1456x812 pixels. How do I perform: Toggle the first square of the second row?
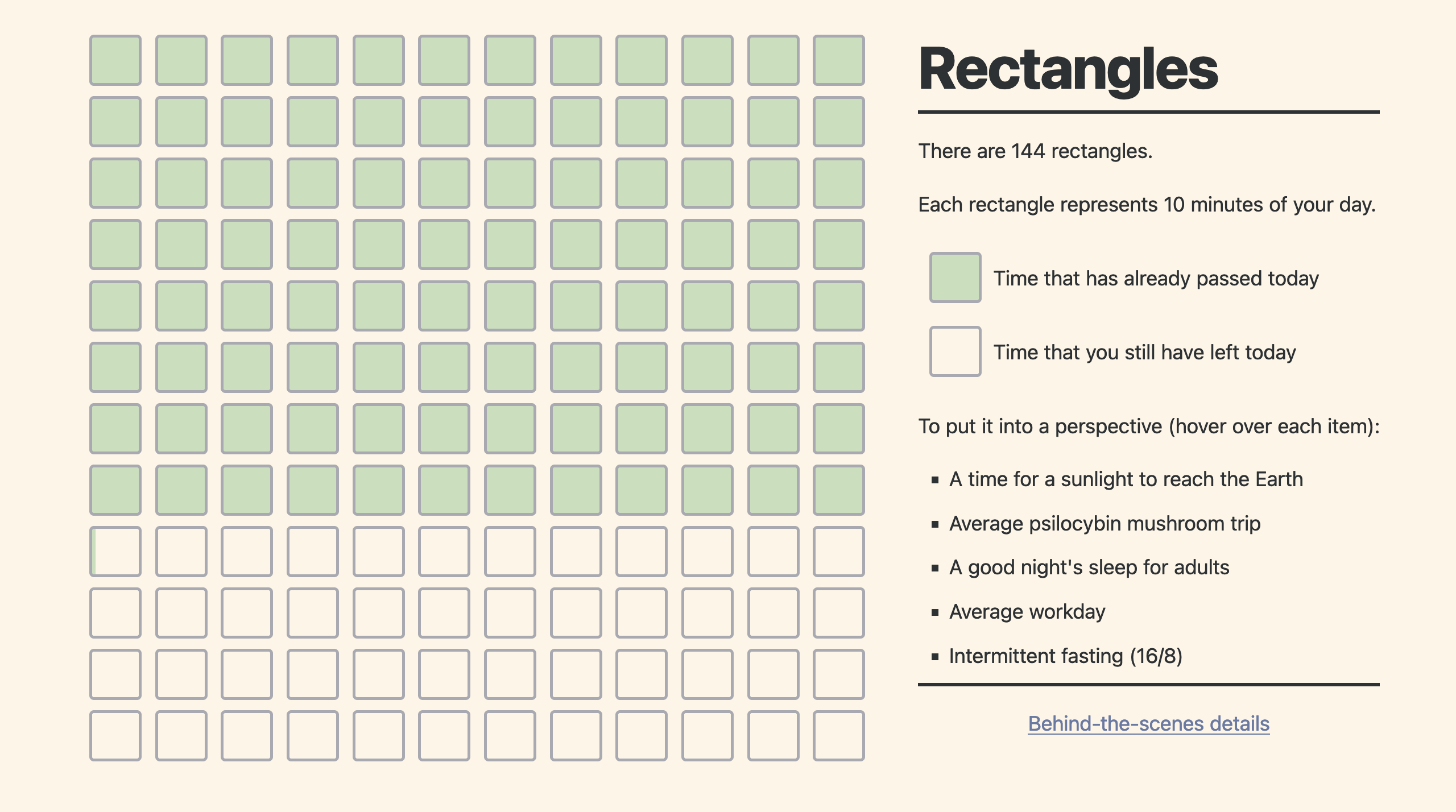click(x=115, y=122)
